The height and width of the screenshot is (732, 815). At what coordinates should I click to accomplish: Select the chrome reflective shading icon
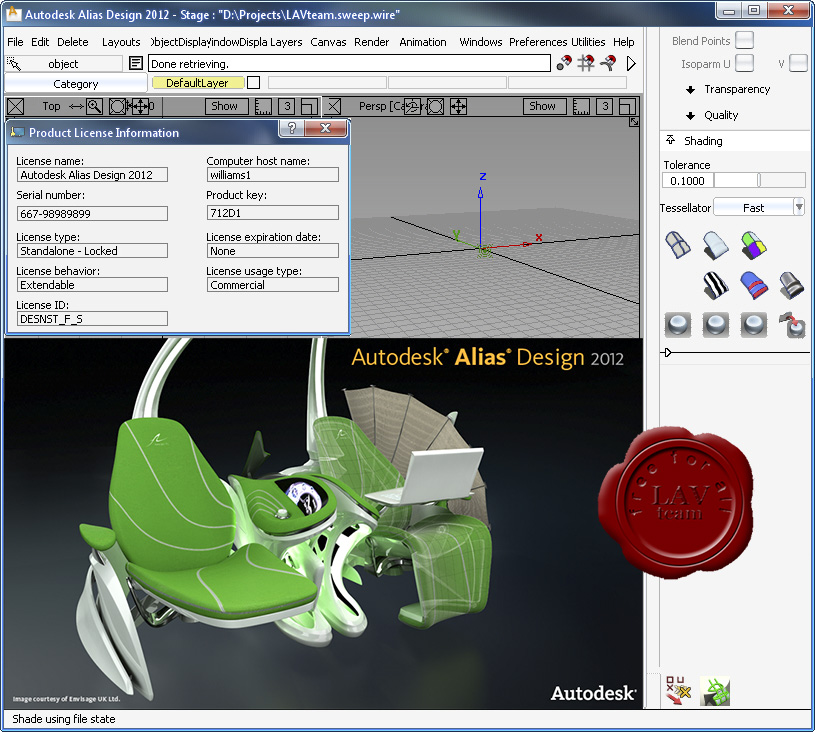pos(792,285)
